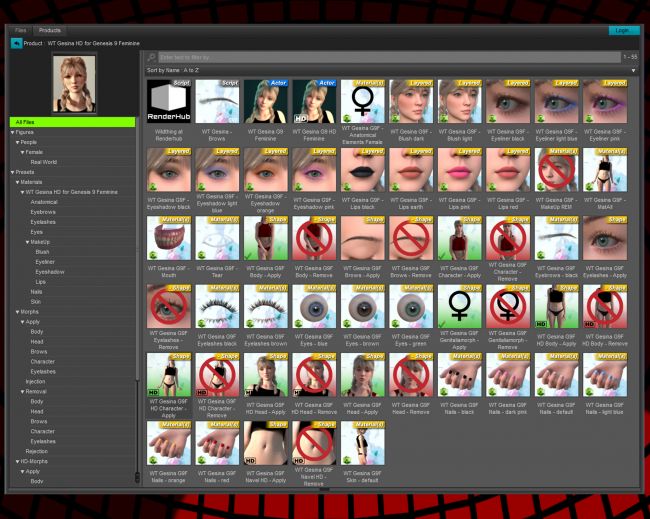The image size is (650, 519).
Task: Select the Wildthing at RenderHub script icon
Action: coord(169,101)
